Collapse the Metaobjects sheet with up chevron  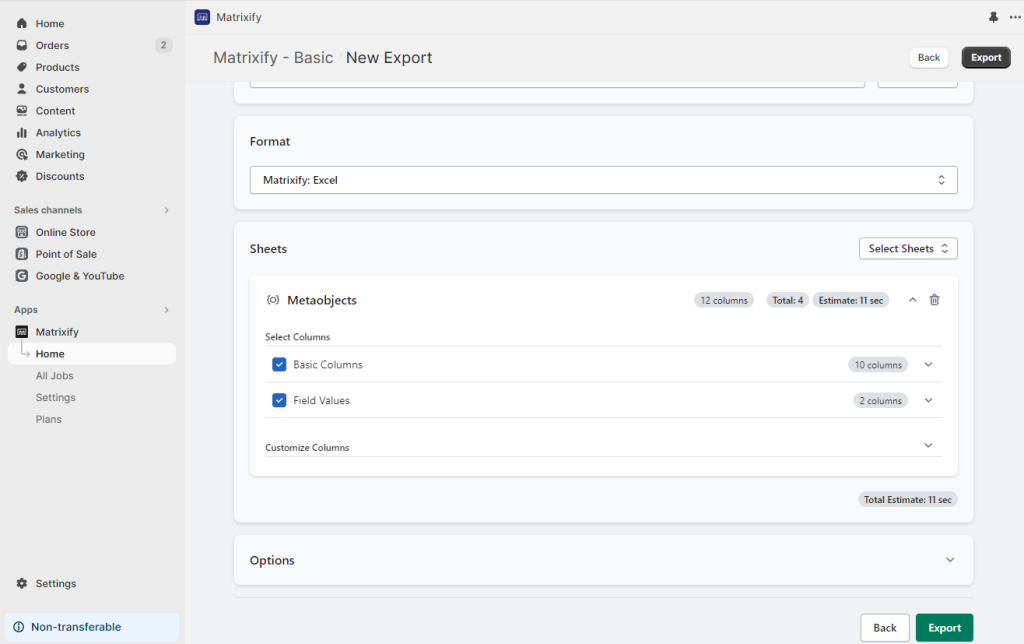910,299
